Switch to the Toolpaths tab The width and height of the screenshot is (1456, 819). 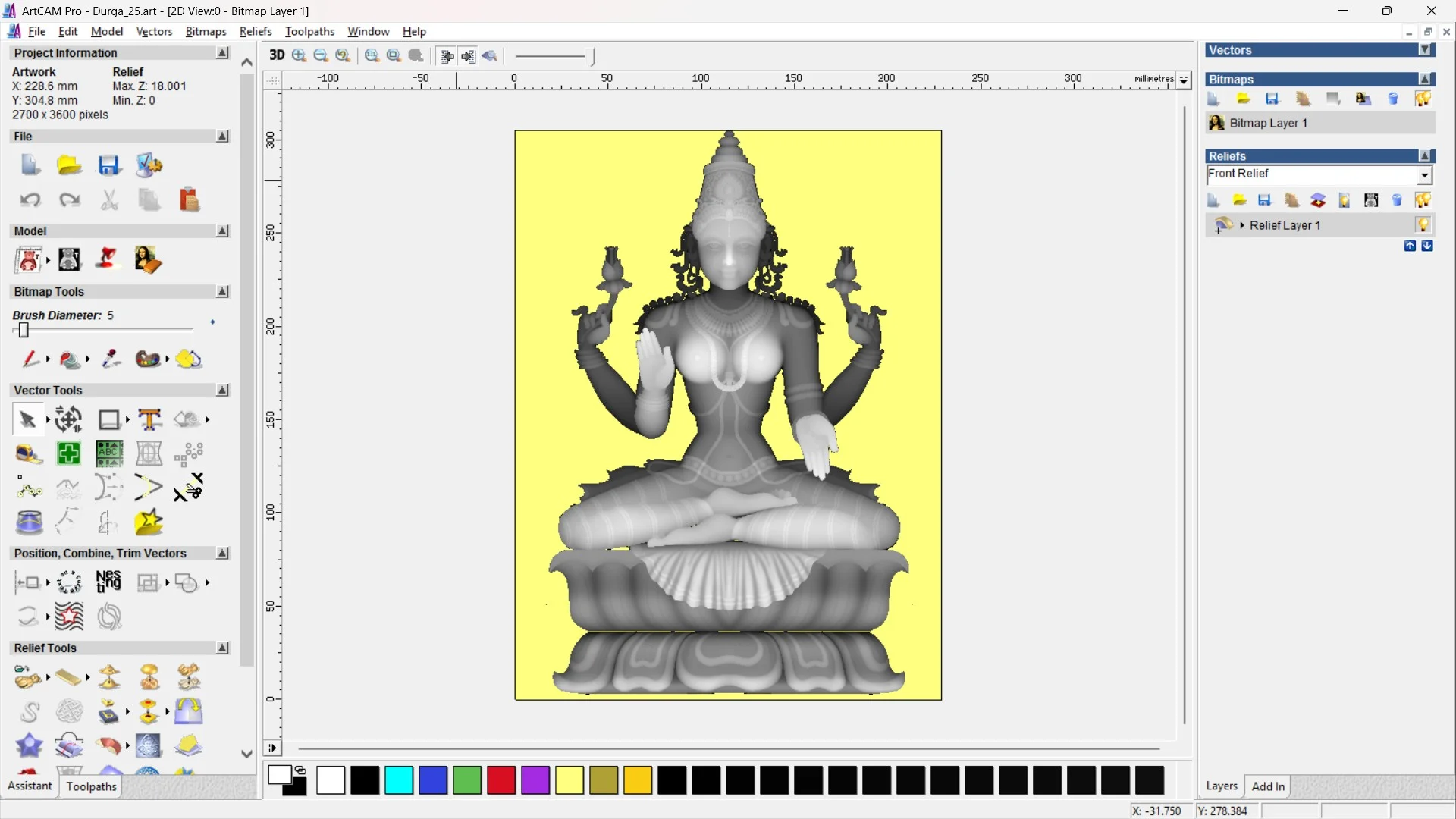[91, 786]
